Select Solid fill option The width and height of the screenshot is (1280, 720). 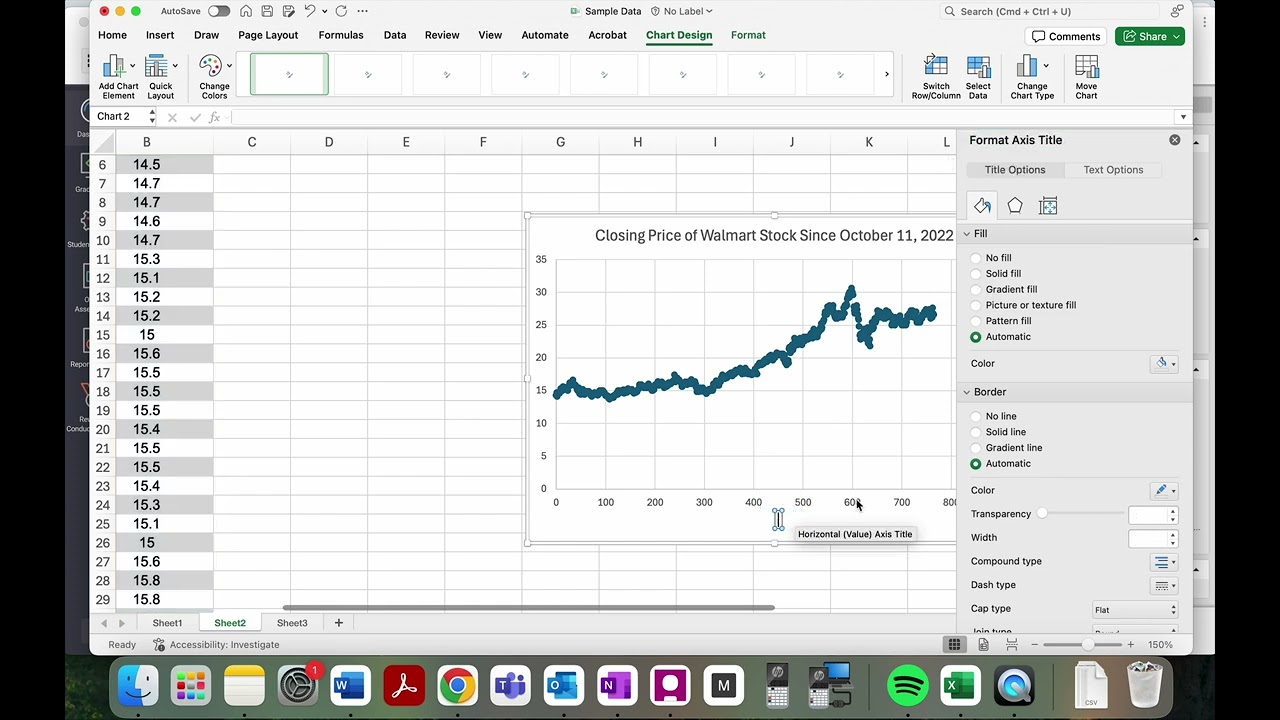point(976,274)
